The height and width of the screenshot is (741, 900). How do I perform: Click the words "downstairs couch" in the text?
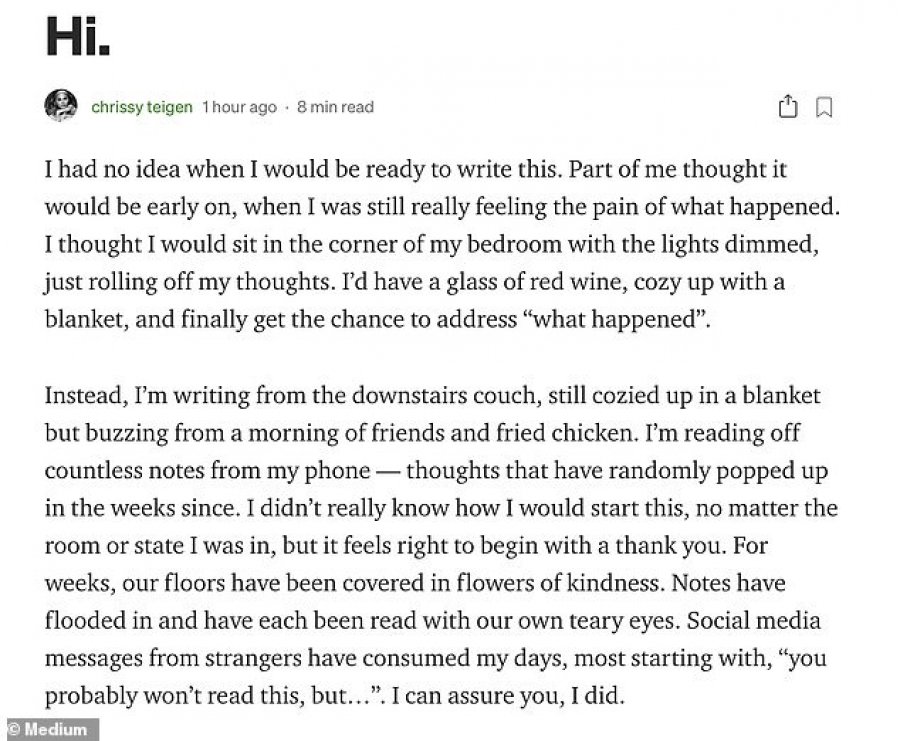446,395
